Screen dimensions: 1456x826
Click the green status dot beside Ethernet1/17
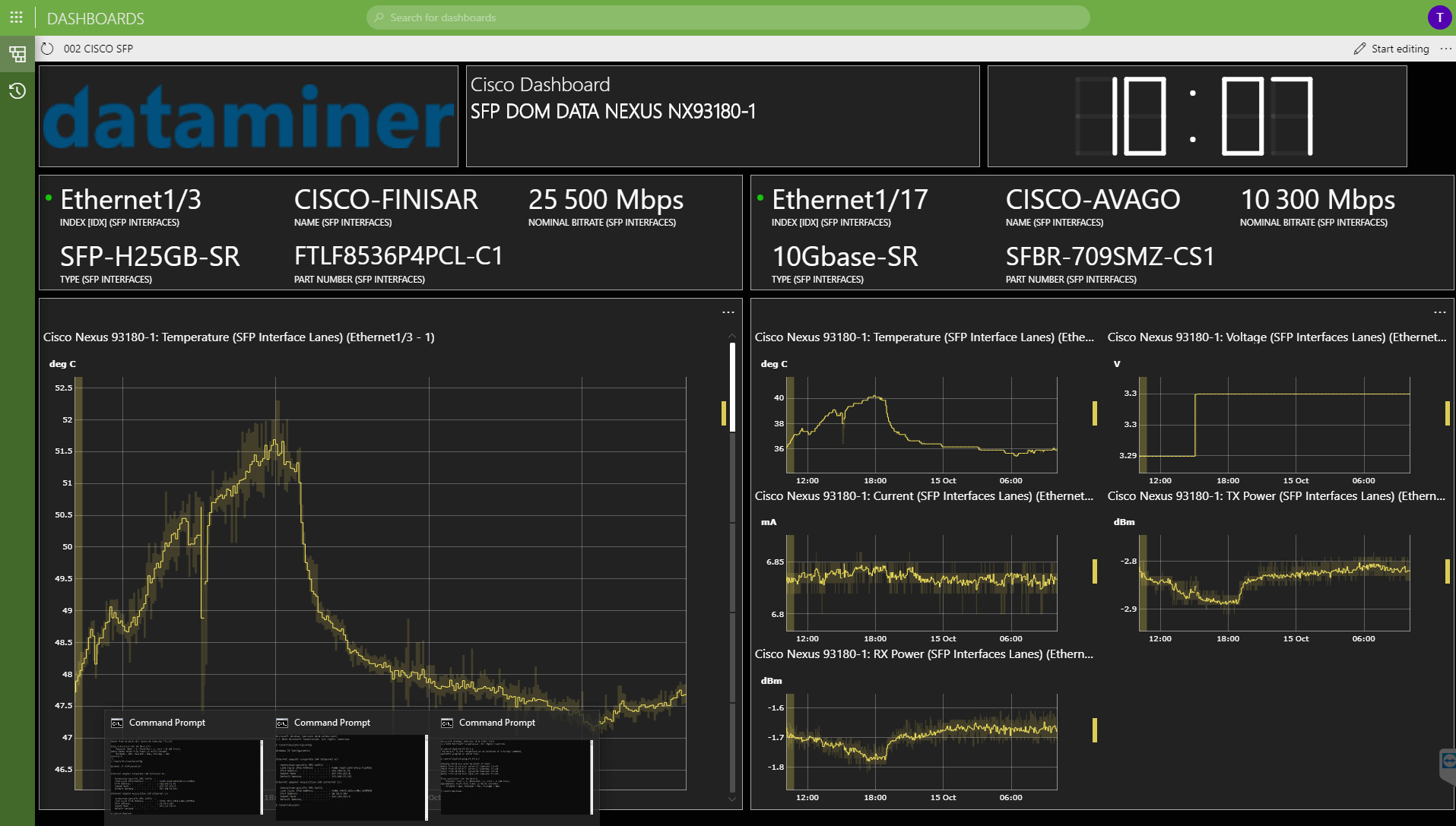760,198
